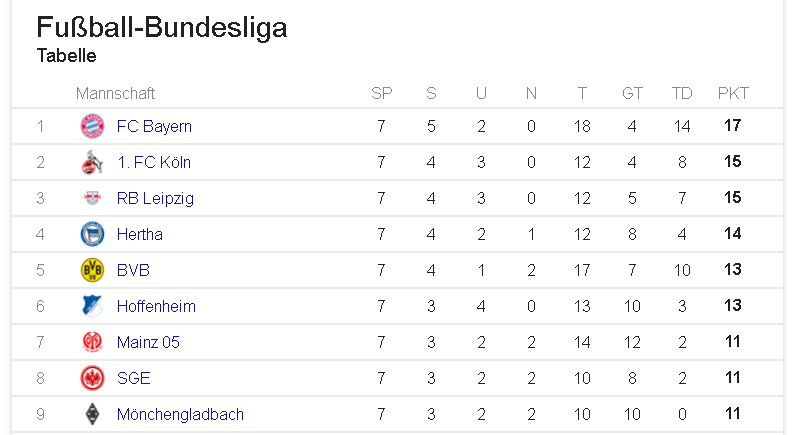Click the Mainz 05 red logo
The width and height of the screenshot is (808, 435).
[x=92, y=342]
